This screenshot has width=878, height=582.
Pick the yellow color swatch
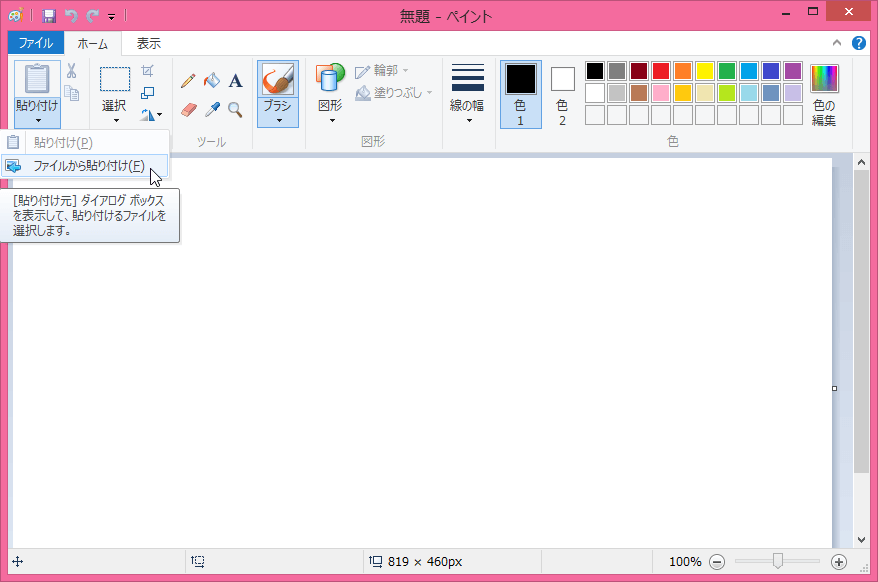click(705, 71)
